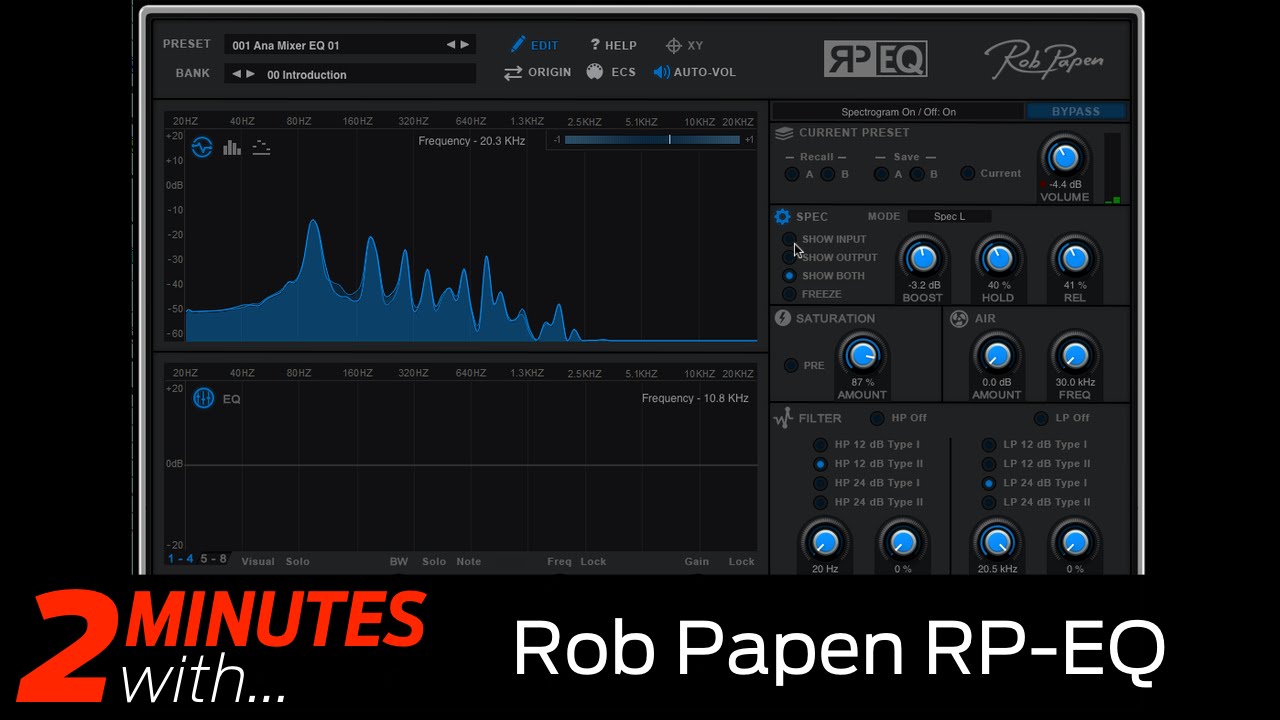Select LP 24 dB Type II

(x=989, y=502)
